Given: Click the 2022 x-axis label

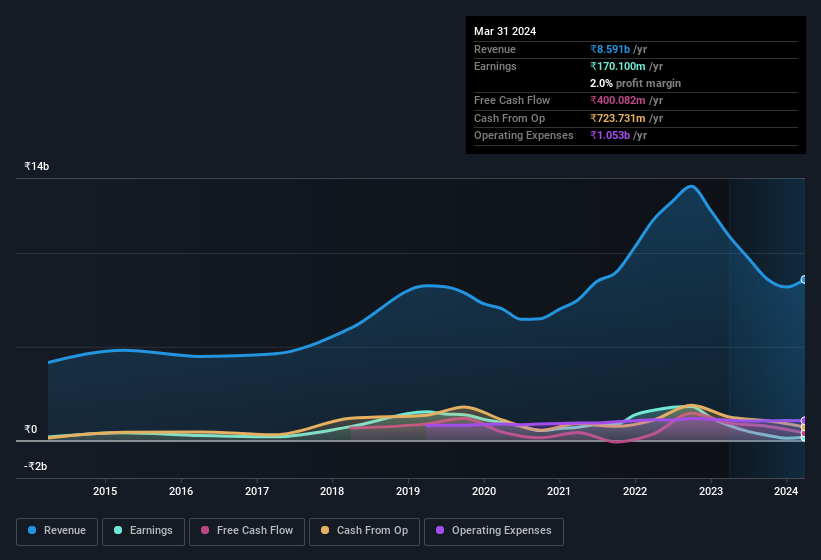Looking at the screenshot, I should [x=635, y=491].
